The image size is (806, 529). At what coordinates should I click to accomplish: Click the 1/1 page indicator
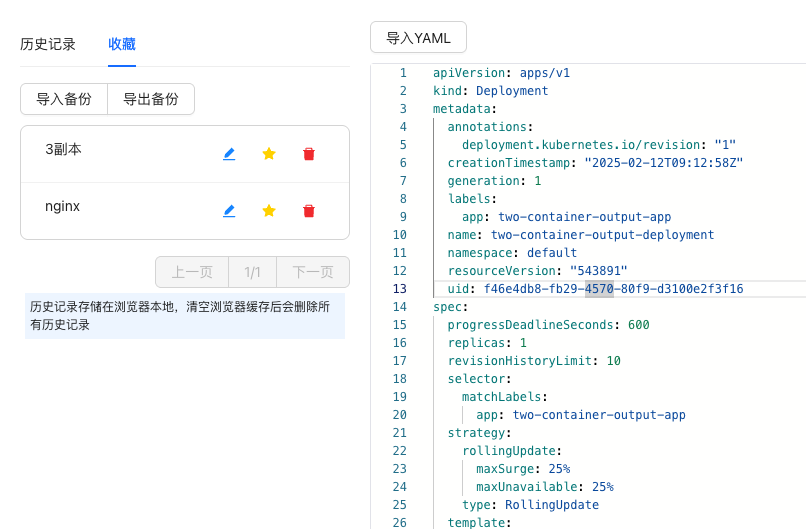(x=252, y=272)
